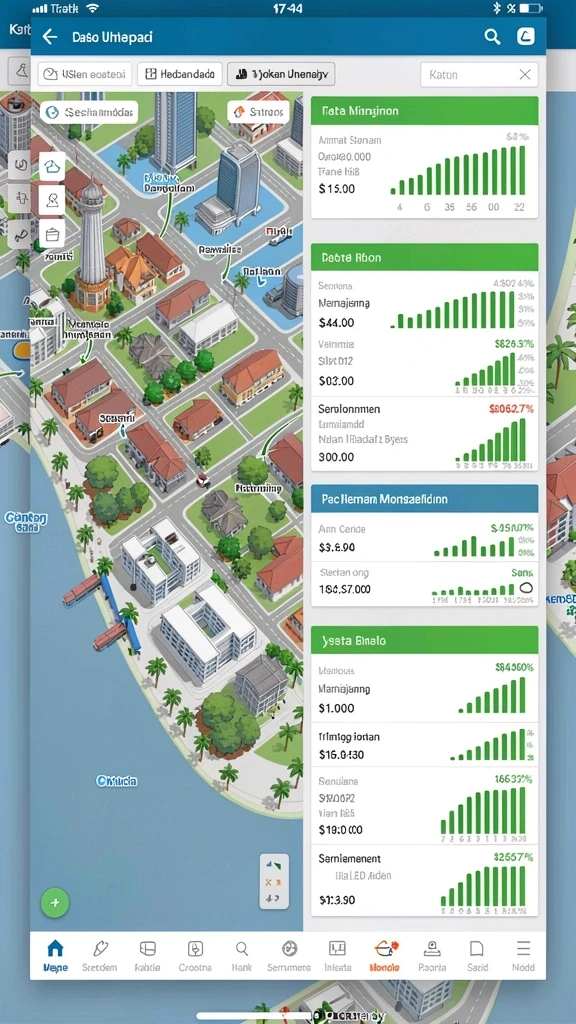The width and height of the screenshot is (576, 1024).
Task: Click the green plus floating button
Action: click(55, 903)
